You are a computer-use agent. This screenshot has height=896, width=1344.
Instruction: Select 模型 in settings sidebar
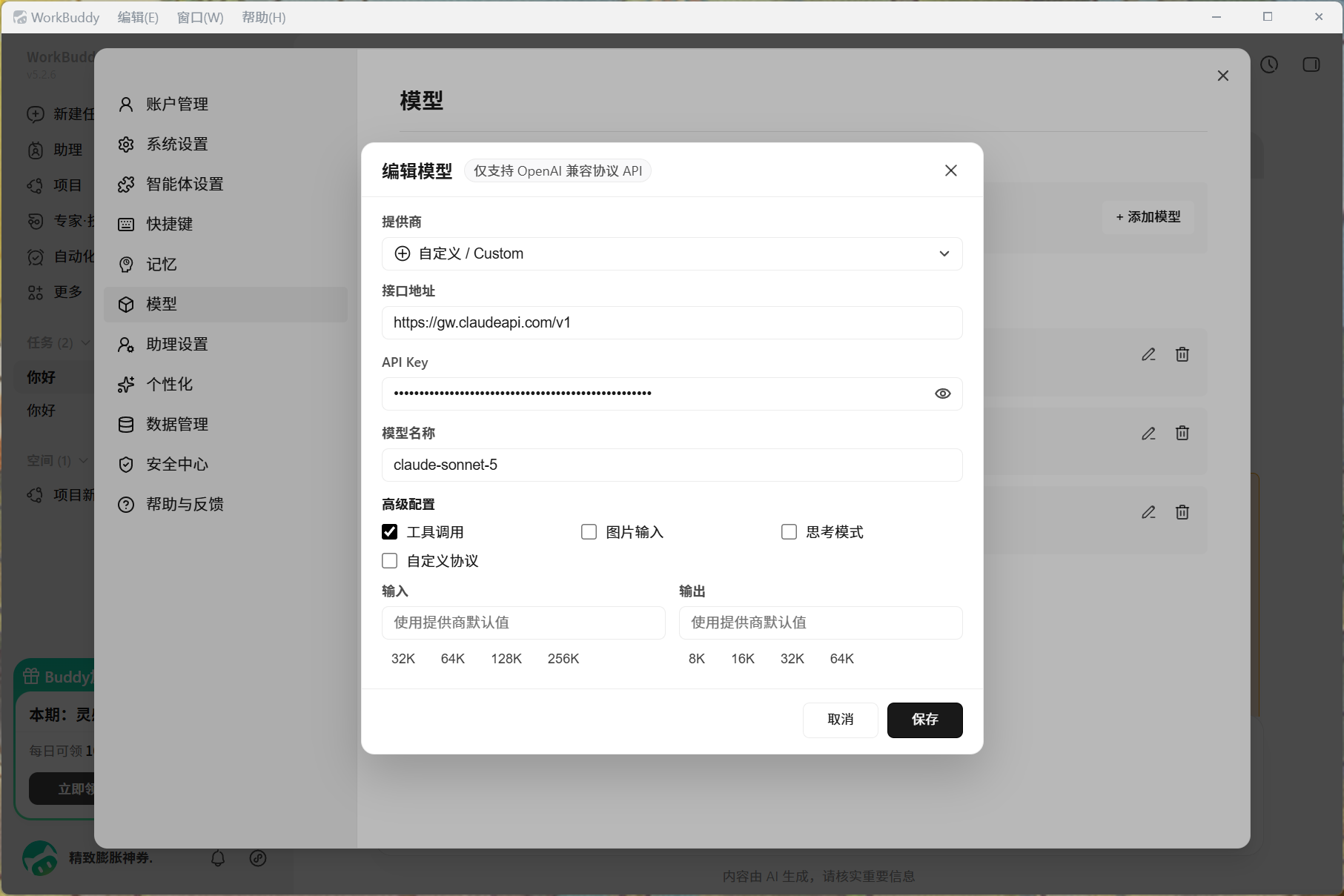pos(225,304)
